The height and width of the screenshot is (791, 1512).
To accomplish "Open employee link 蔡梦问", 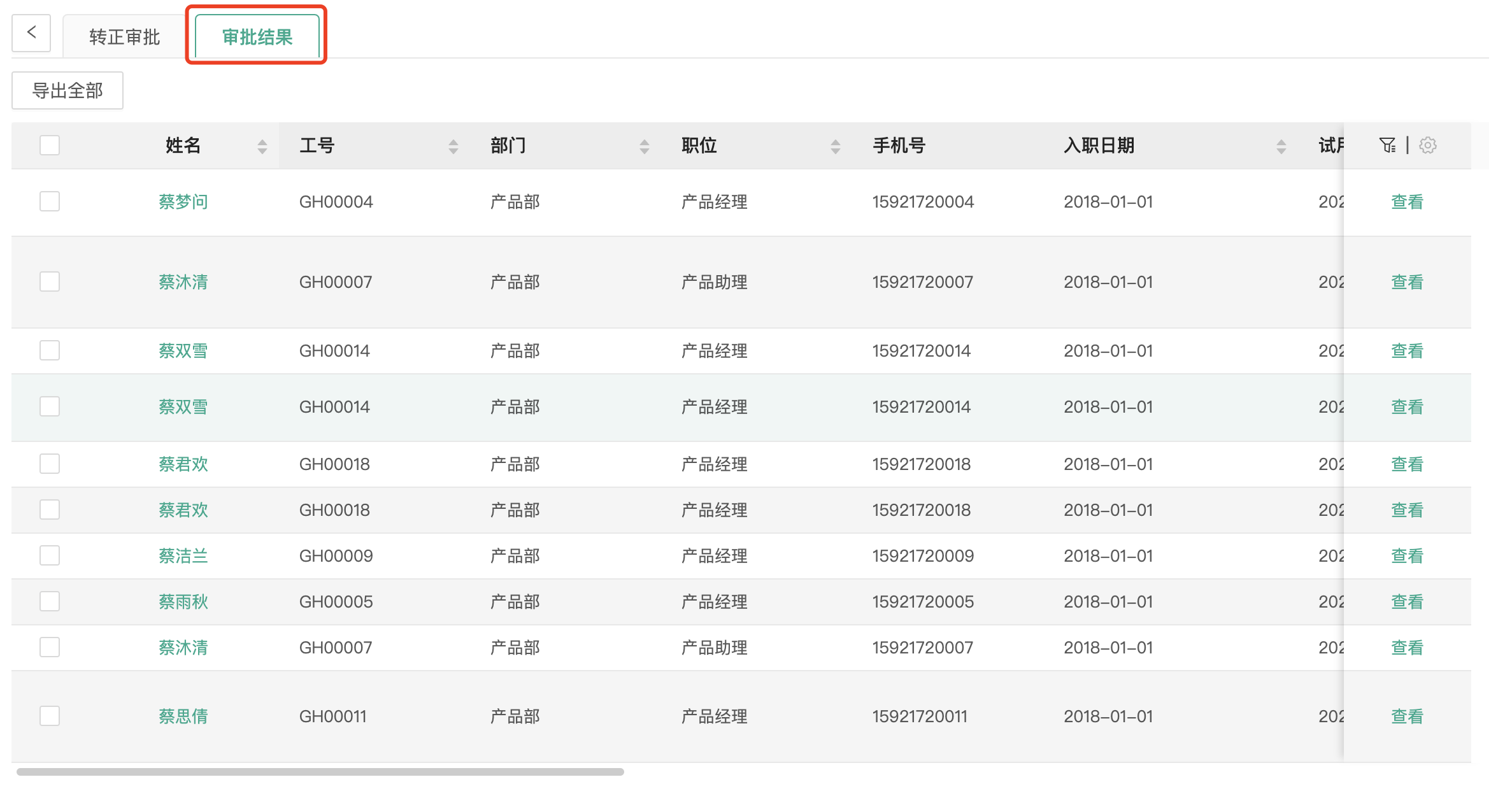I will click(x=183, y=202).
